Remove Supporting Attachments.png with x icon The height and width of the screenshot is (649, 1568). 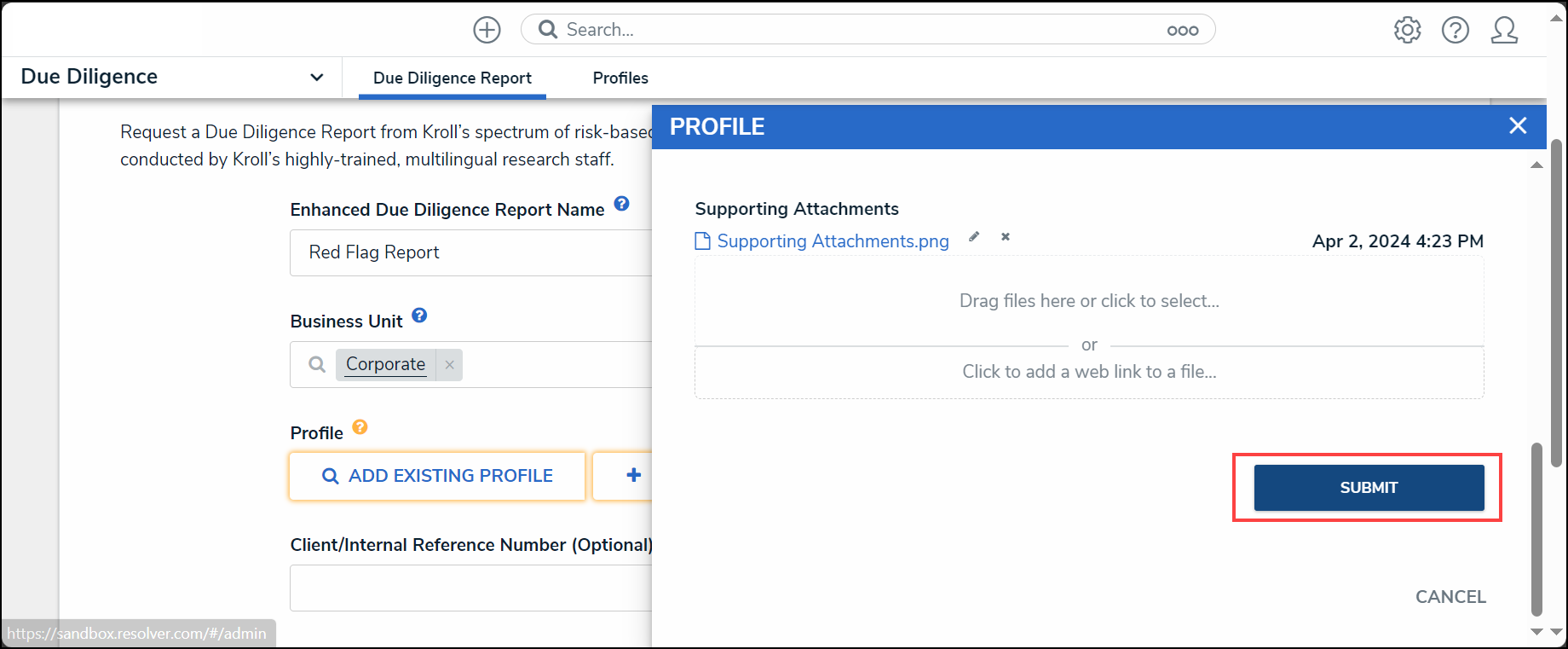[x=1006, y=237]
